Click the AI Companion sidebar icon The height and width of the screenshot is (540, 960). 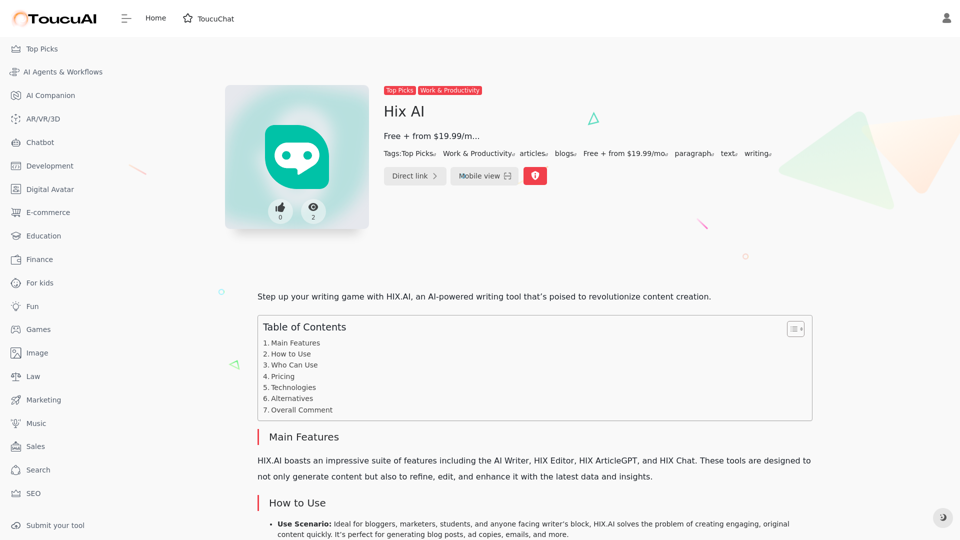(16, 96)
